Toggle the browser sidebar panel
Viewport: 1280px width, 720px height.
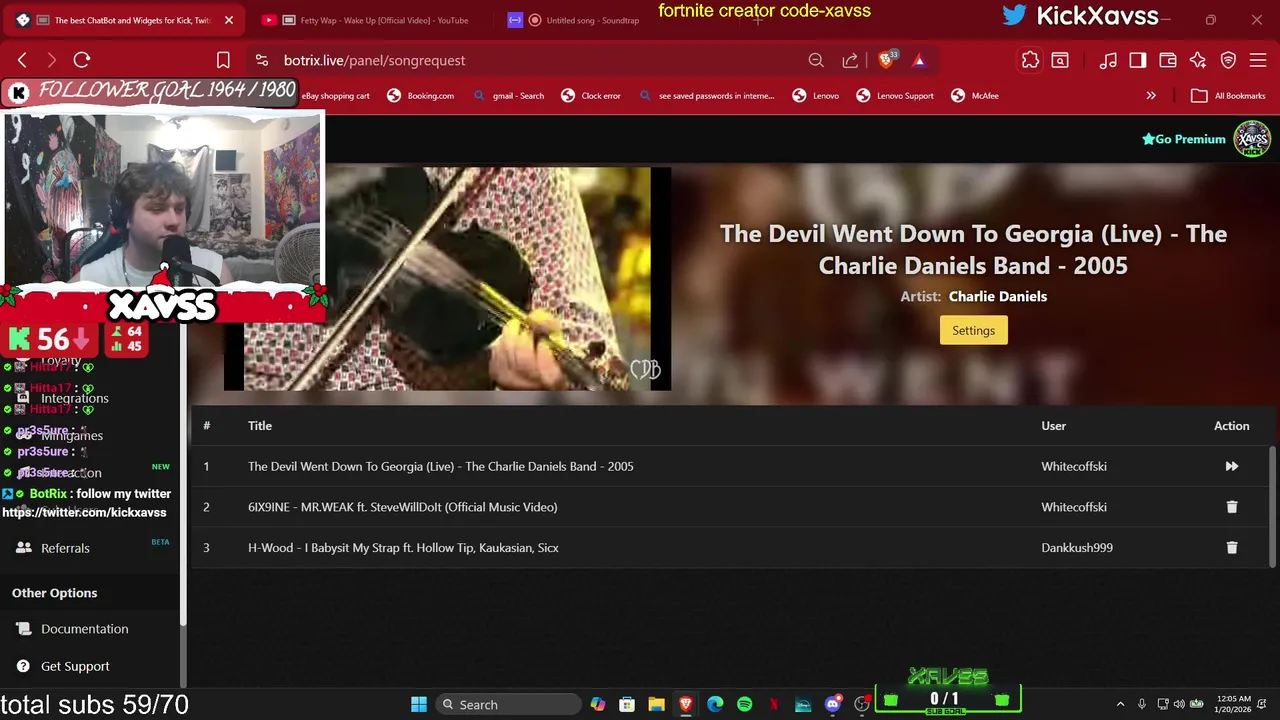click(x=1138, y=60)
